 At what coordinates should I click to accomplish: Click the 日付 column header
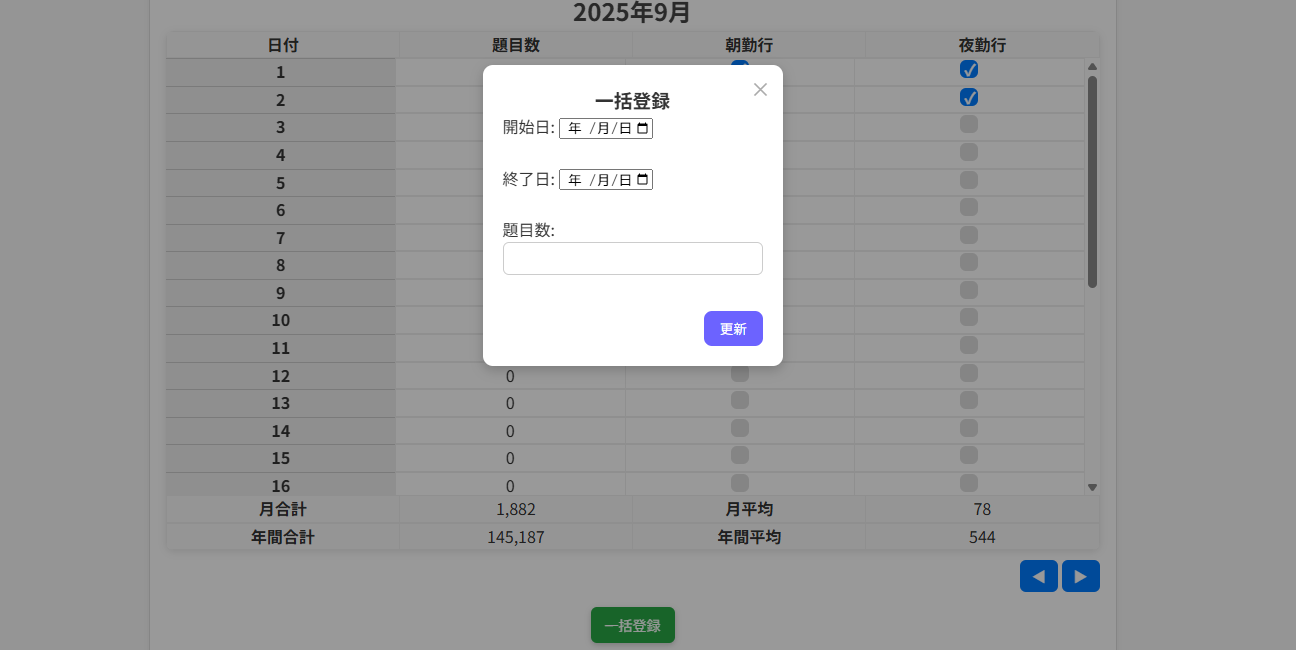(x=283, y=45)
